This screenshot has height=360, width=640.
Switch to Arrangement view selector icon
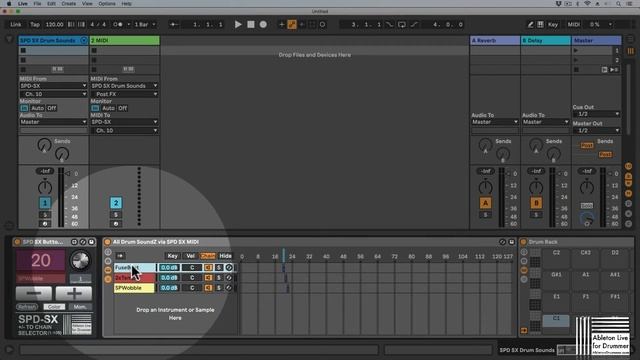tap(631, 40)
